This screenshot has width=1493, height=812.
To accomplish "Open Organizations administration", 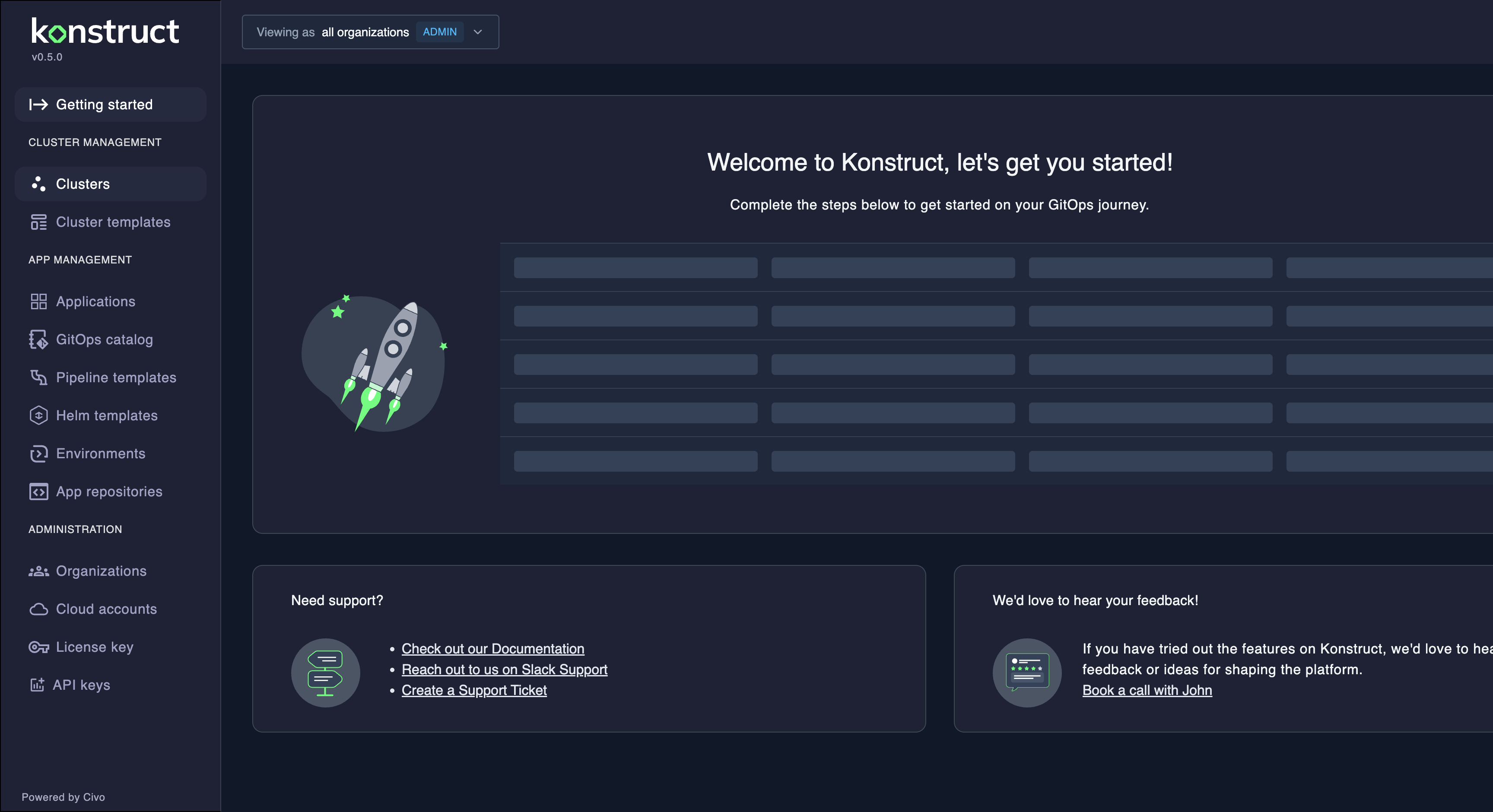I will coord(111,571).
